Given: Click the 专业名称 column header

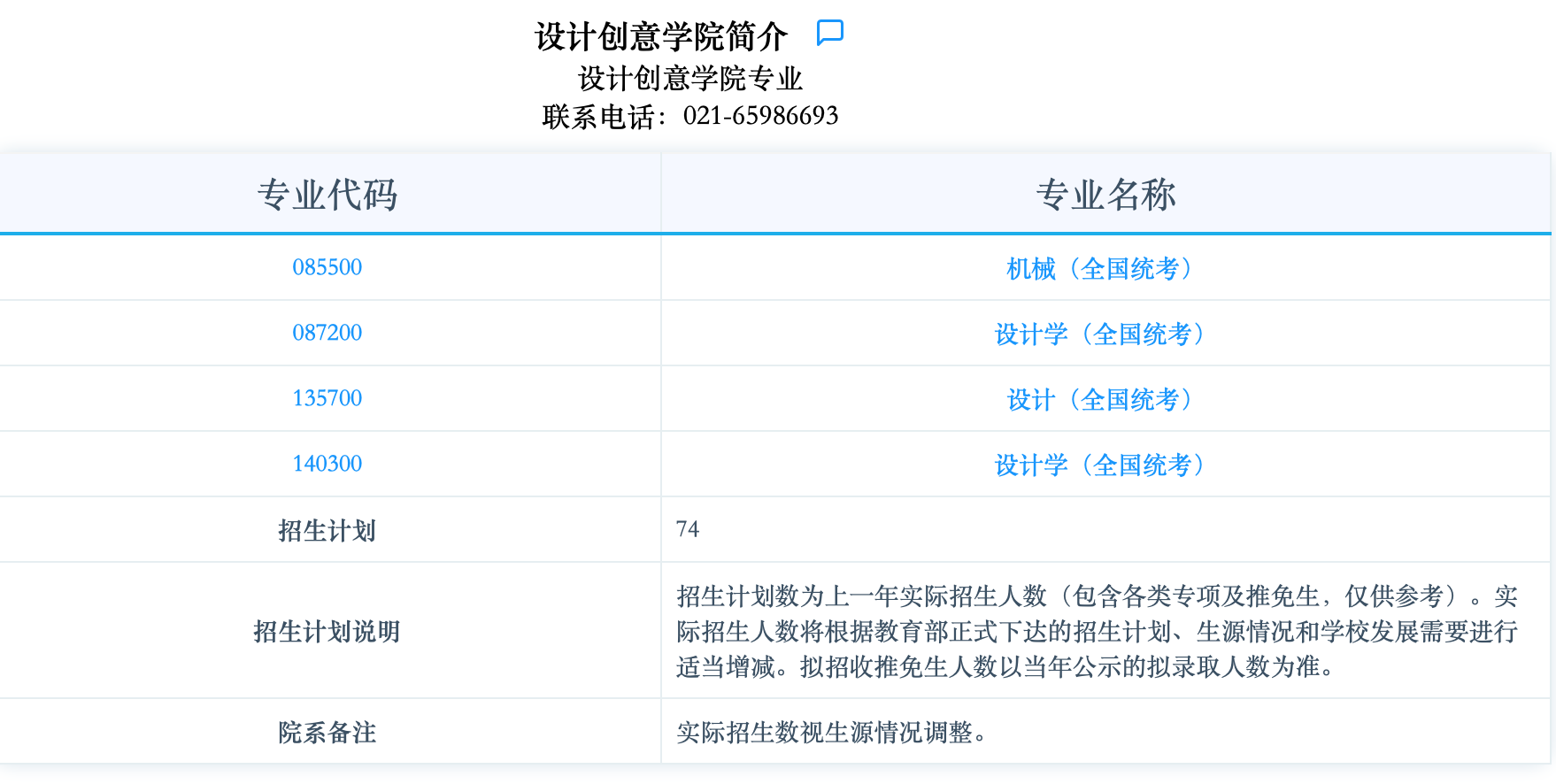Looking at the screenshot, I should pos(1105,195).
